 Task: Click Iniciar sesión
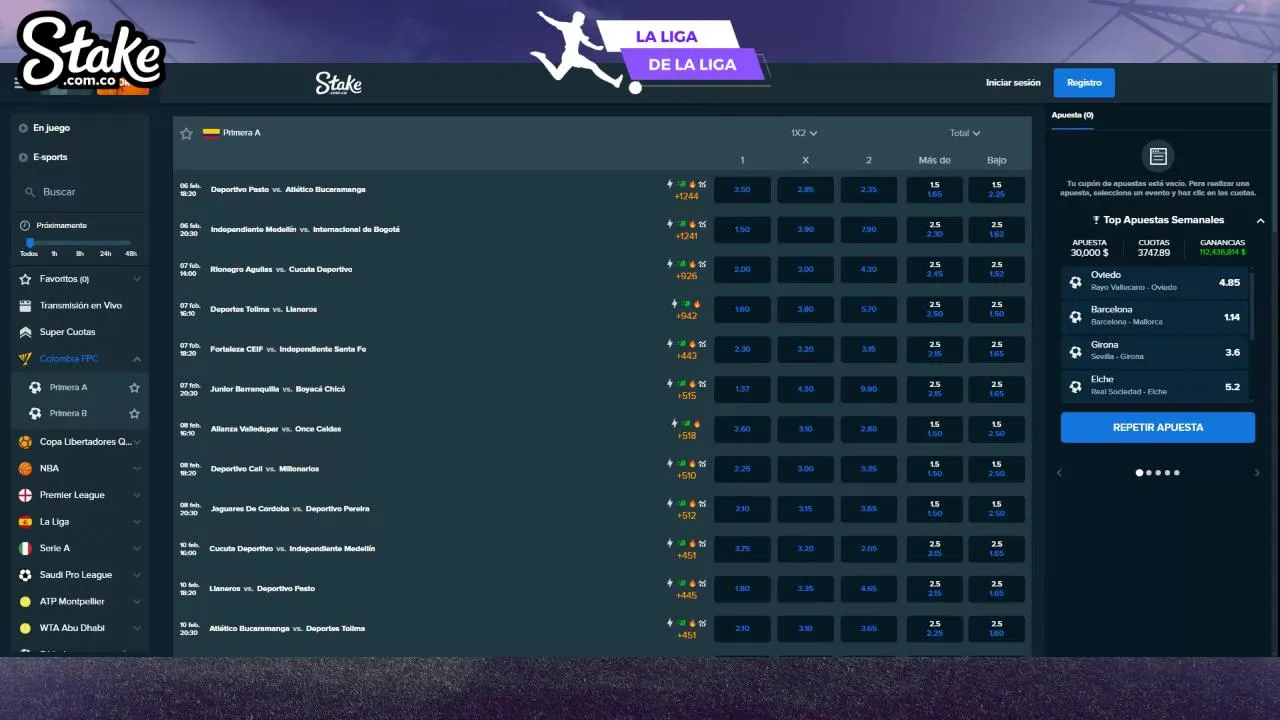(1013, 83)
